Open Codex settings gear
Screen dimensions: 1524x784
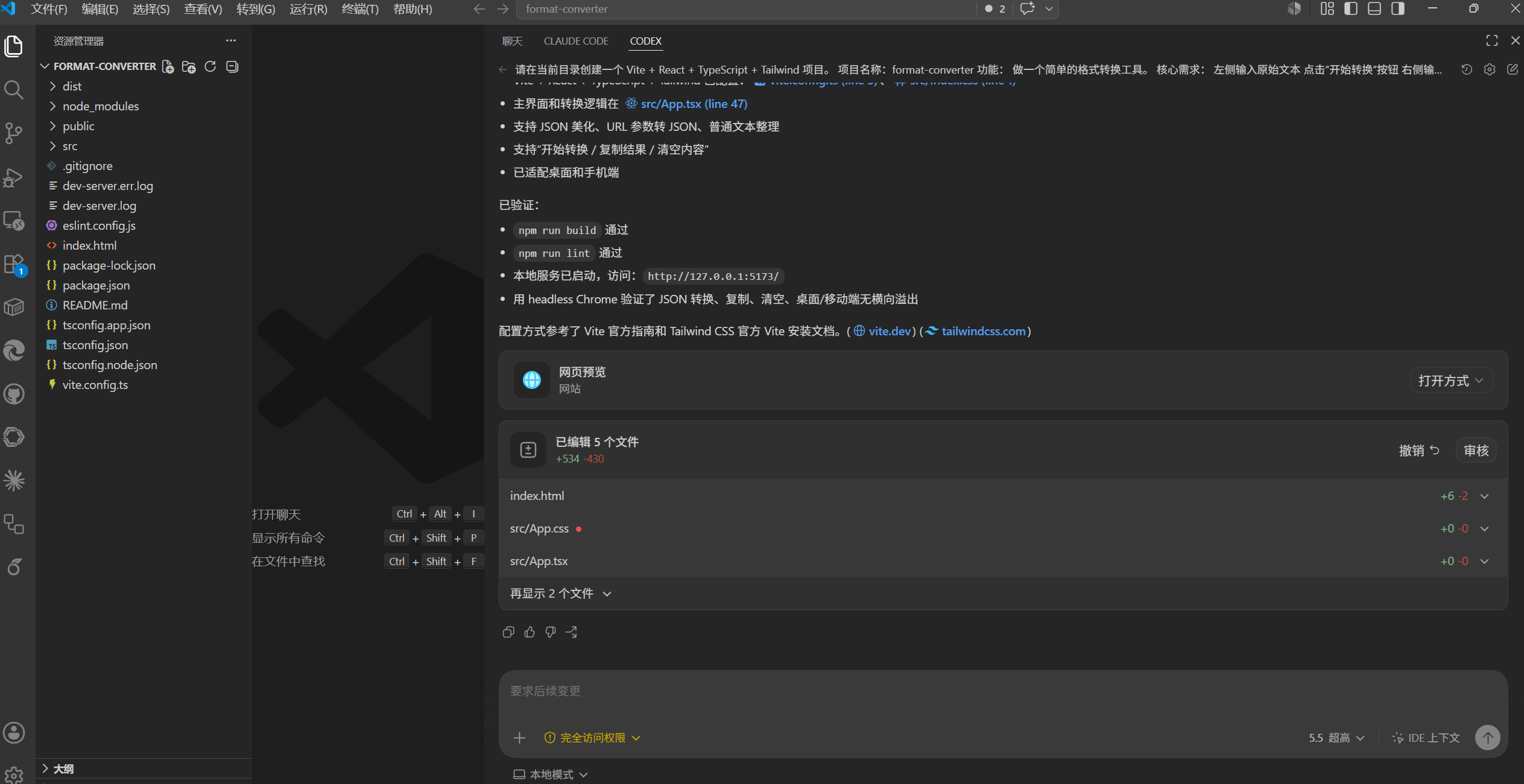point(1490,69)
